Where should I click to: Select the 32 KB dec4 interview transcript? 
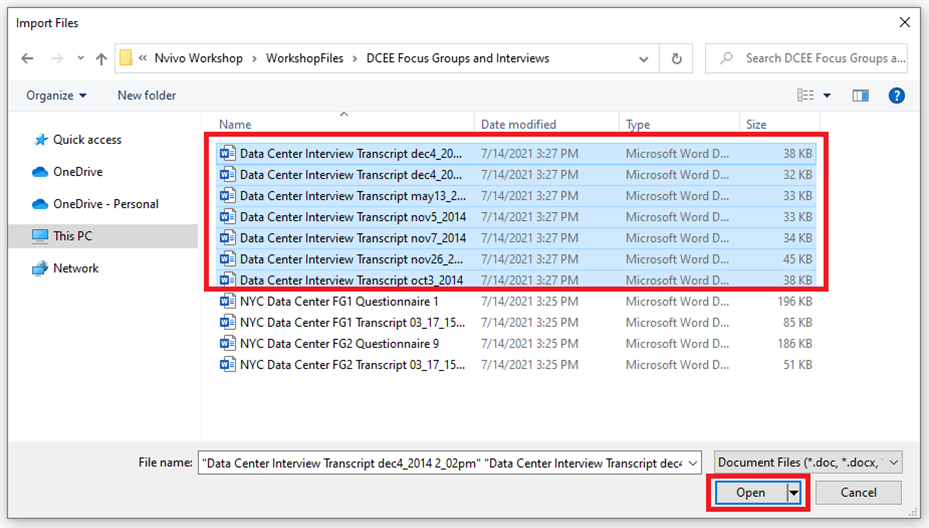coord(516,175)
